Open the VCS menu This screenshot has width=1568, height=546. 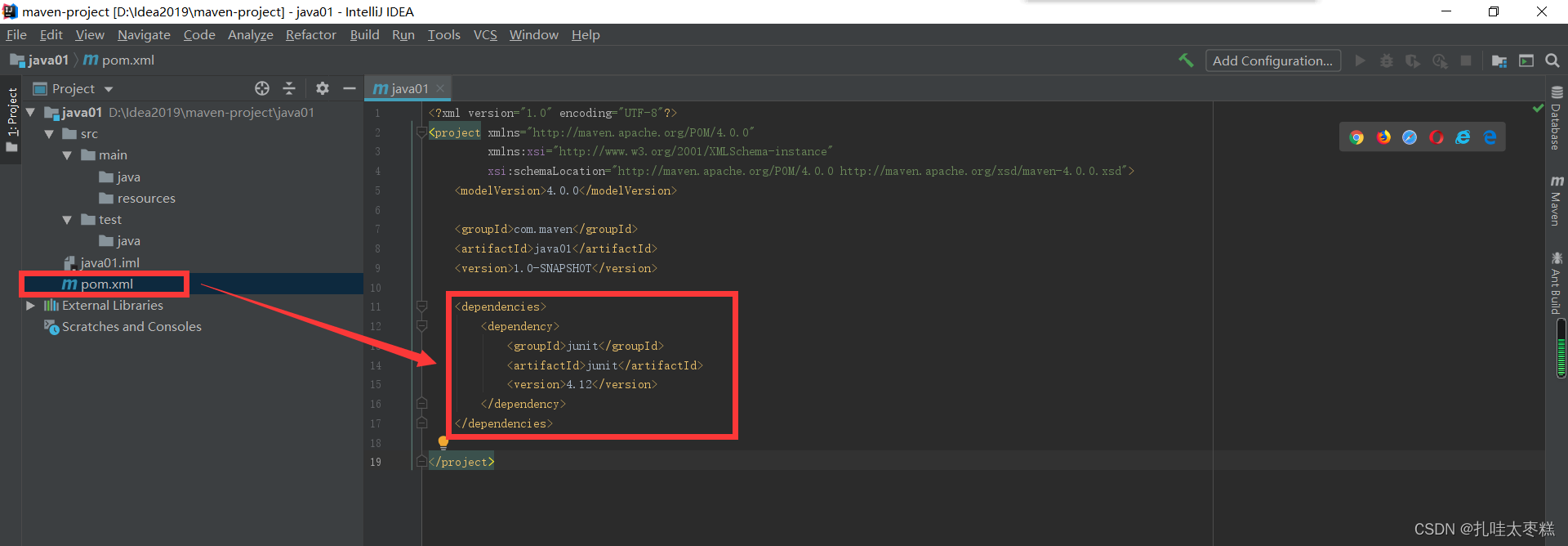[485, 34]
